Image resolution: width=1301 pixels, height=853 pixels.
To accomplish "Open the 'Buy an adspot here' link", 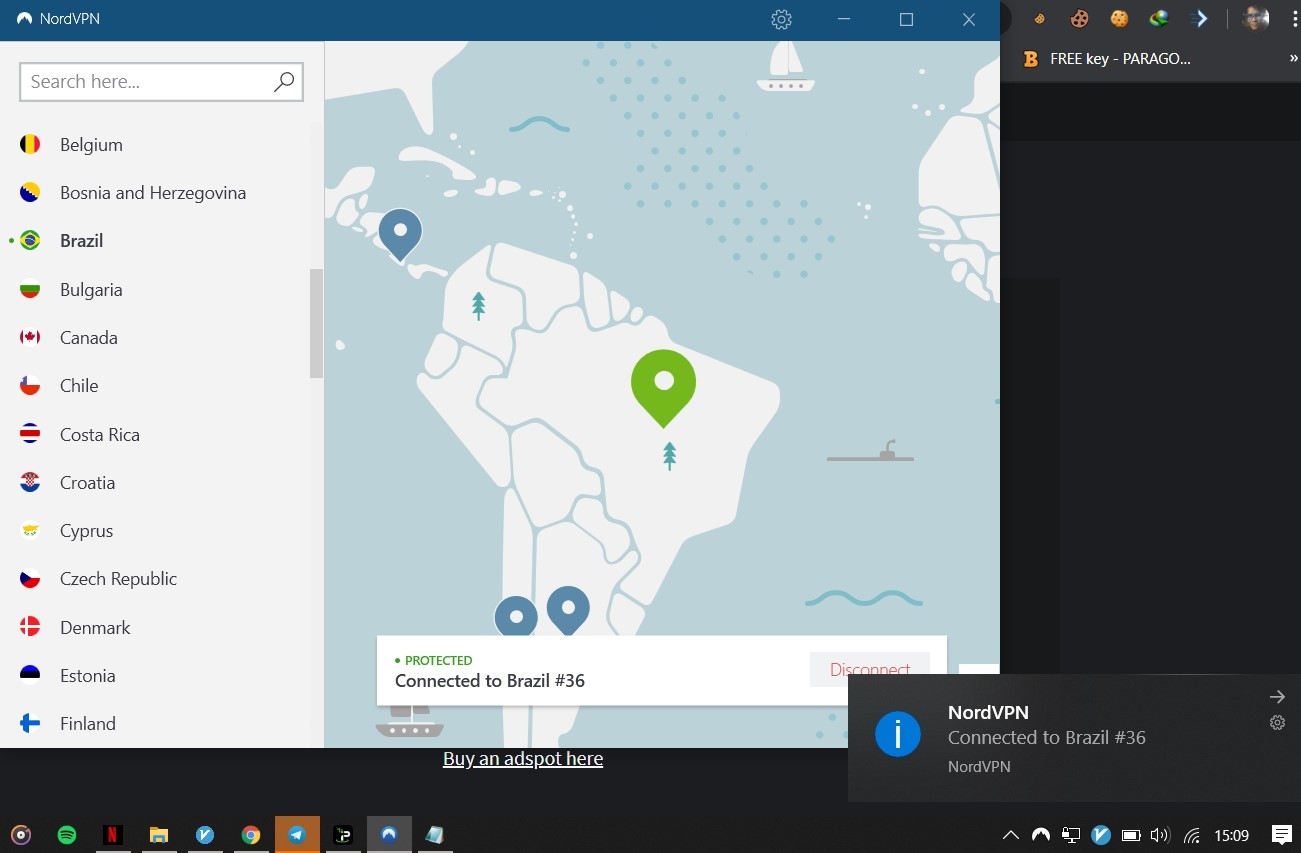I will click(x=523, y=759).
